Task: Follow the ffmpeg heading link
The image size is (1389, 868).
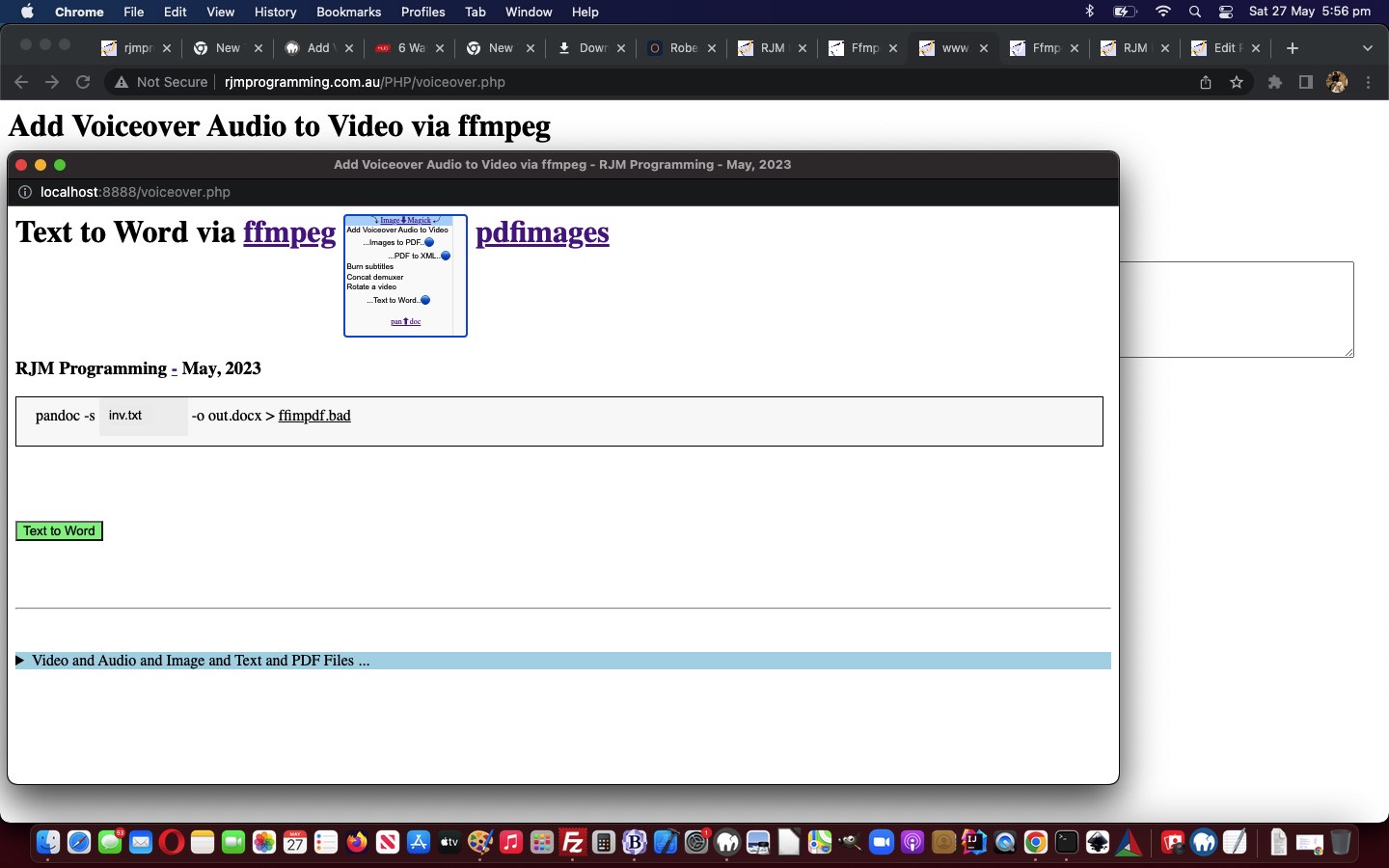Action: coord(289,232)
